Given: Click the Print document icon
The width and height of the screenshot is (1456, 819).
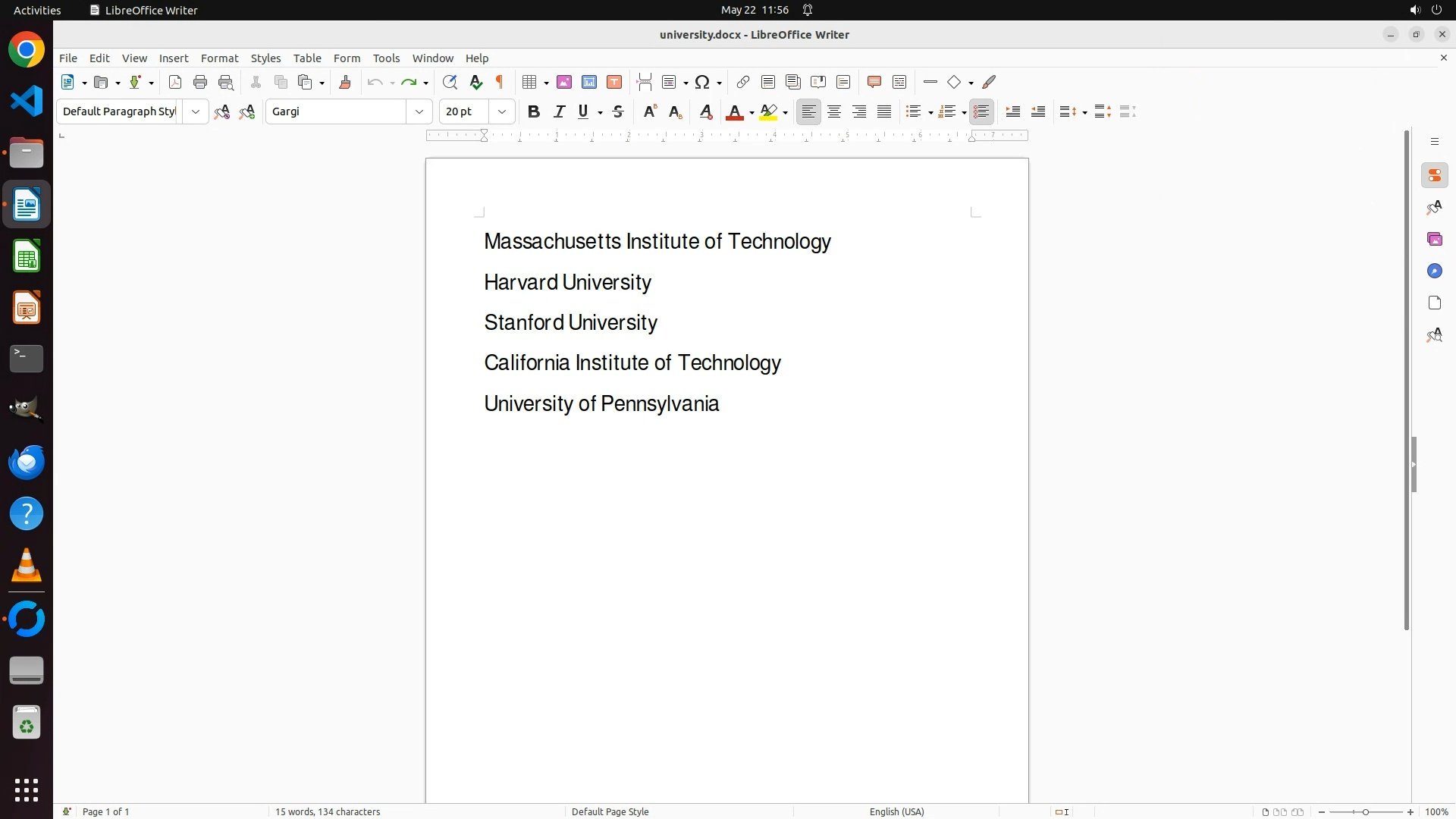Looking at the screenshot, I should (200, 83).
